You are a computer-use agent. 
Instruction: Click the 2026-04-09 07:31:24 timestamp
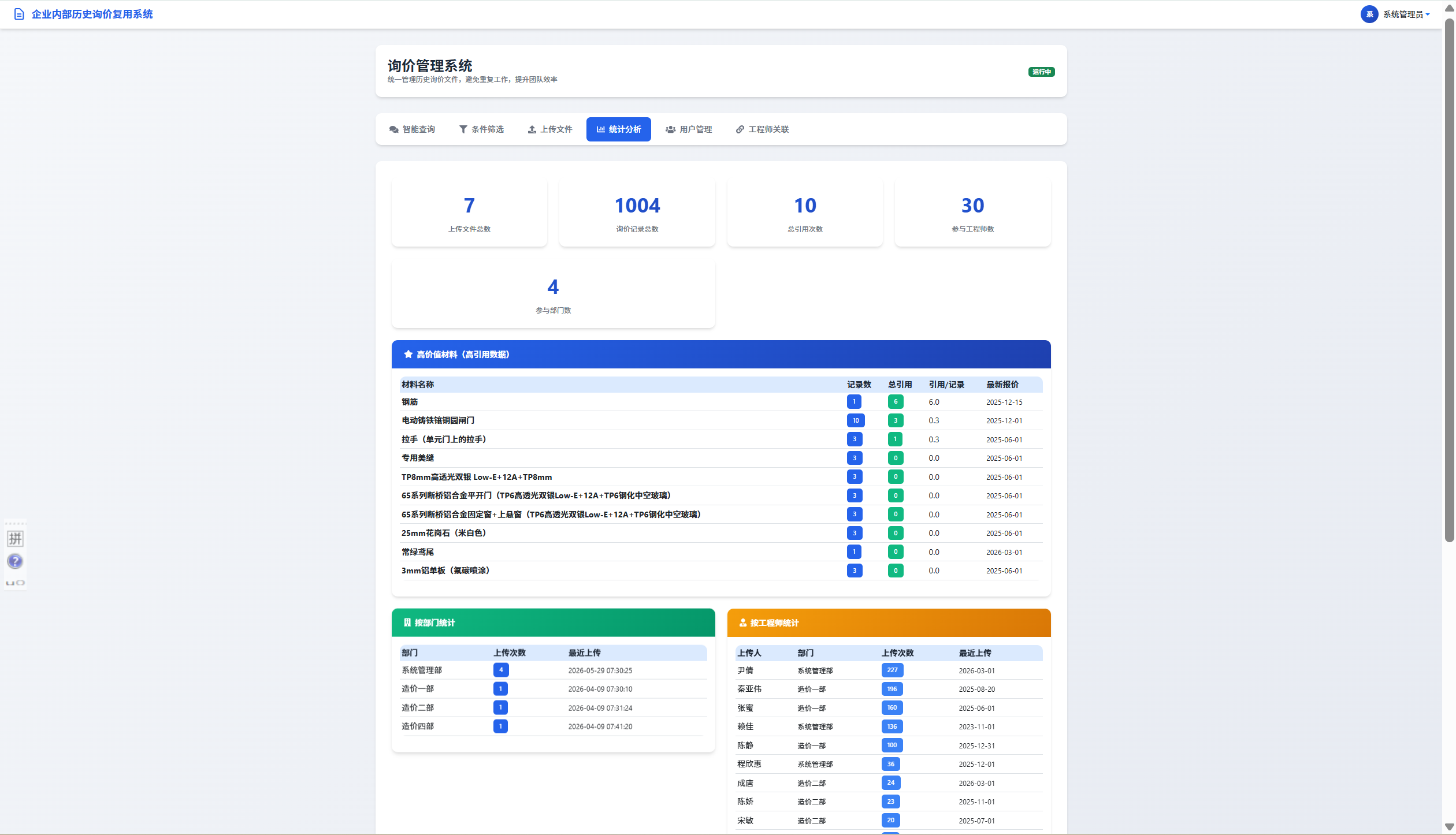[x=600, y=708]
